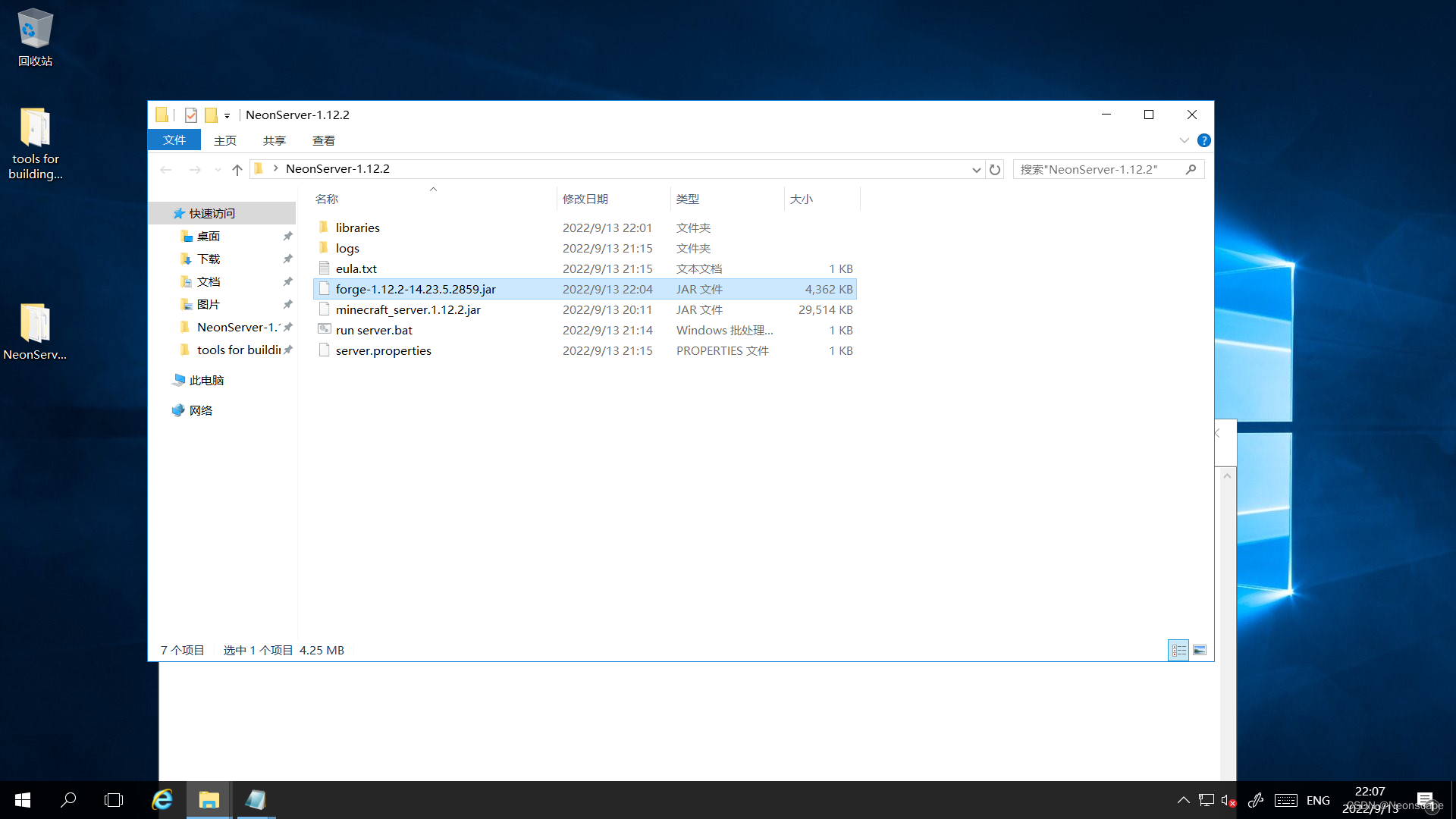
Task: Open Recycle Bin on the desktop
Action: (35, 38)
